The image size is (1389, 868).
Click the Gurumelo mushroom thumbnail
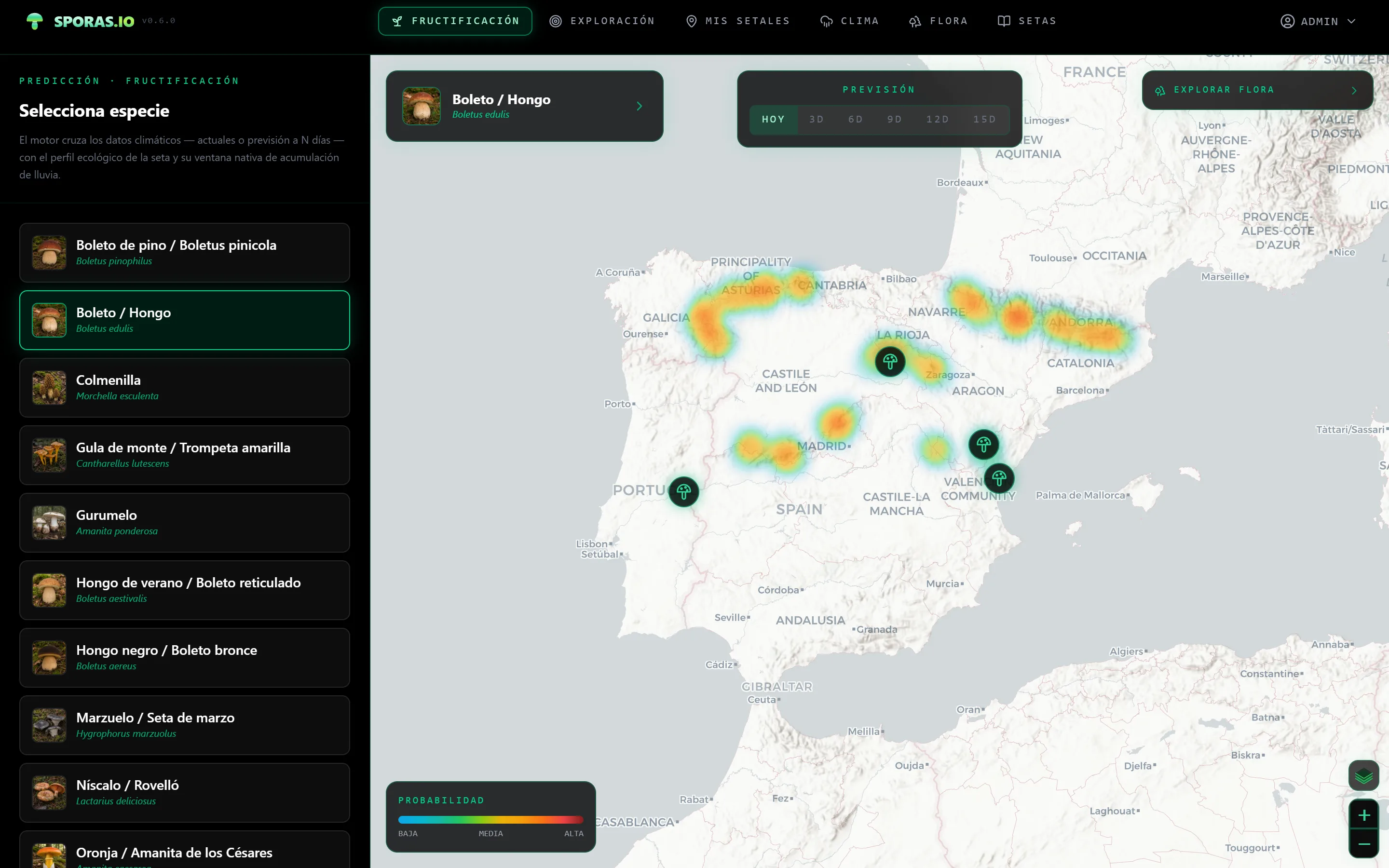coord(49,522)
